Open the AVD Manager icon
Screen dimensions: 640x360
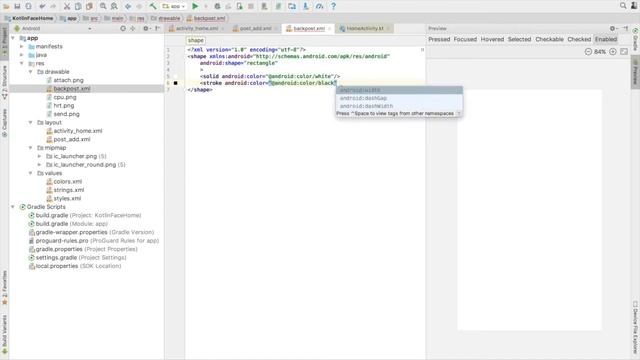(x=264, y=6)
